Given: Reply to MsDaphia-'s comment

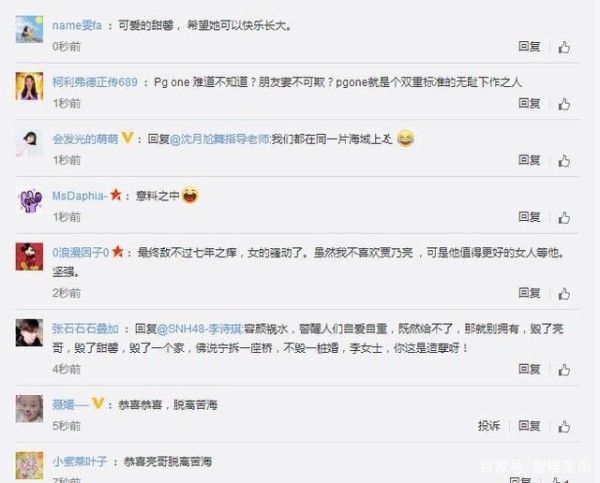Looking at the screenshot, I should click(529, 217).
